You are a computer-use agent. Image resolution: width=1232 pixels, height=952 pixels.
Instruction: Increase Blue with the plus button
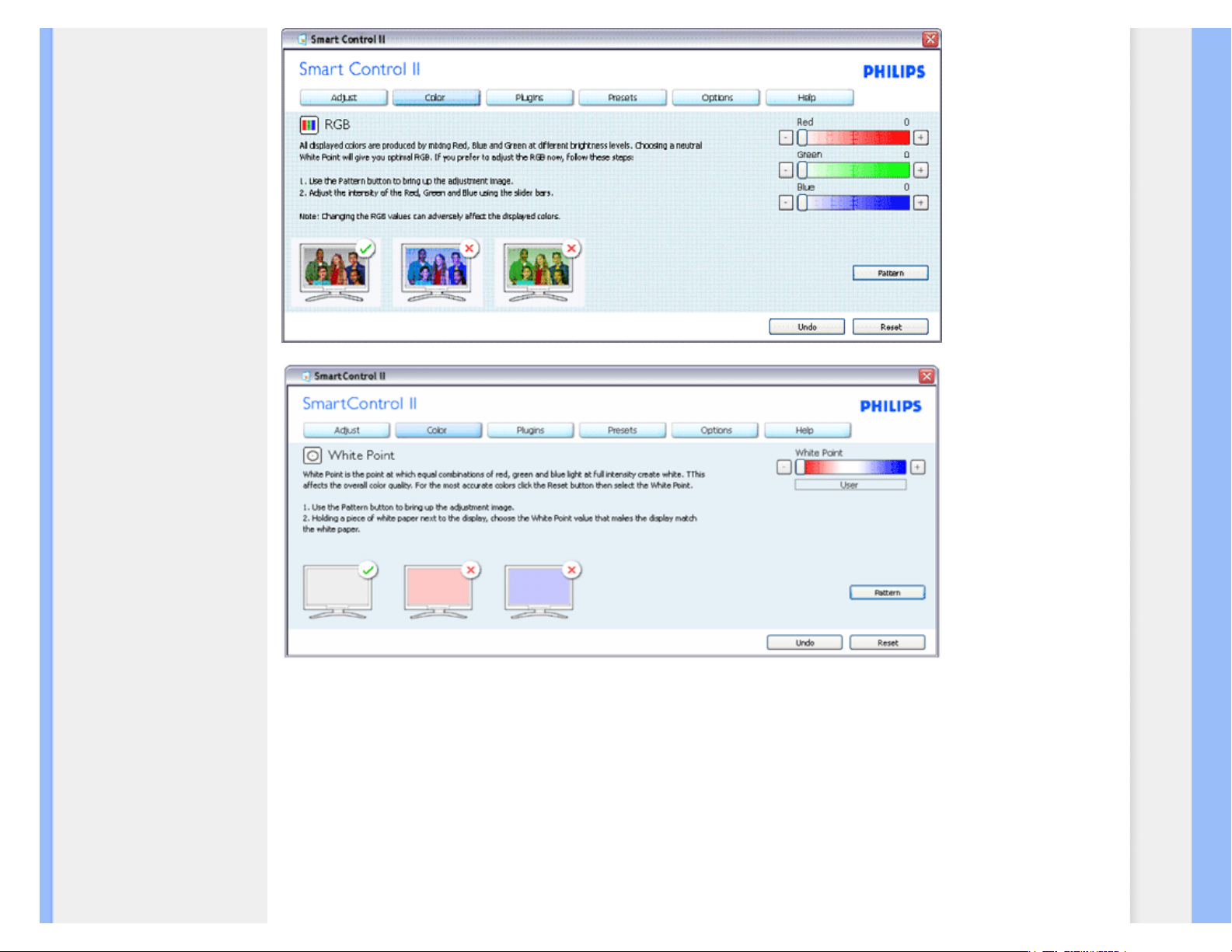tap(920, 203)
